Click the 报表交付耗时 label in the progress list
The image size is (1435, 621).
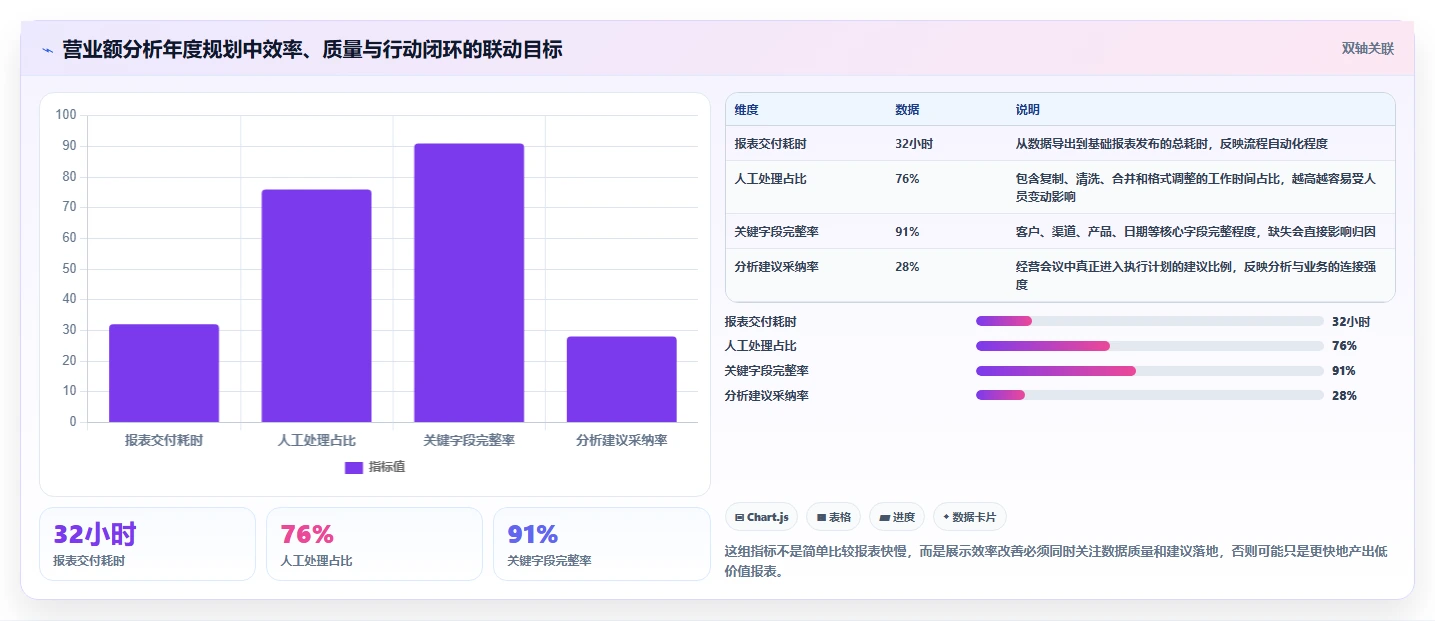(761, 321)
